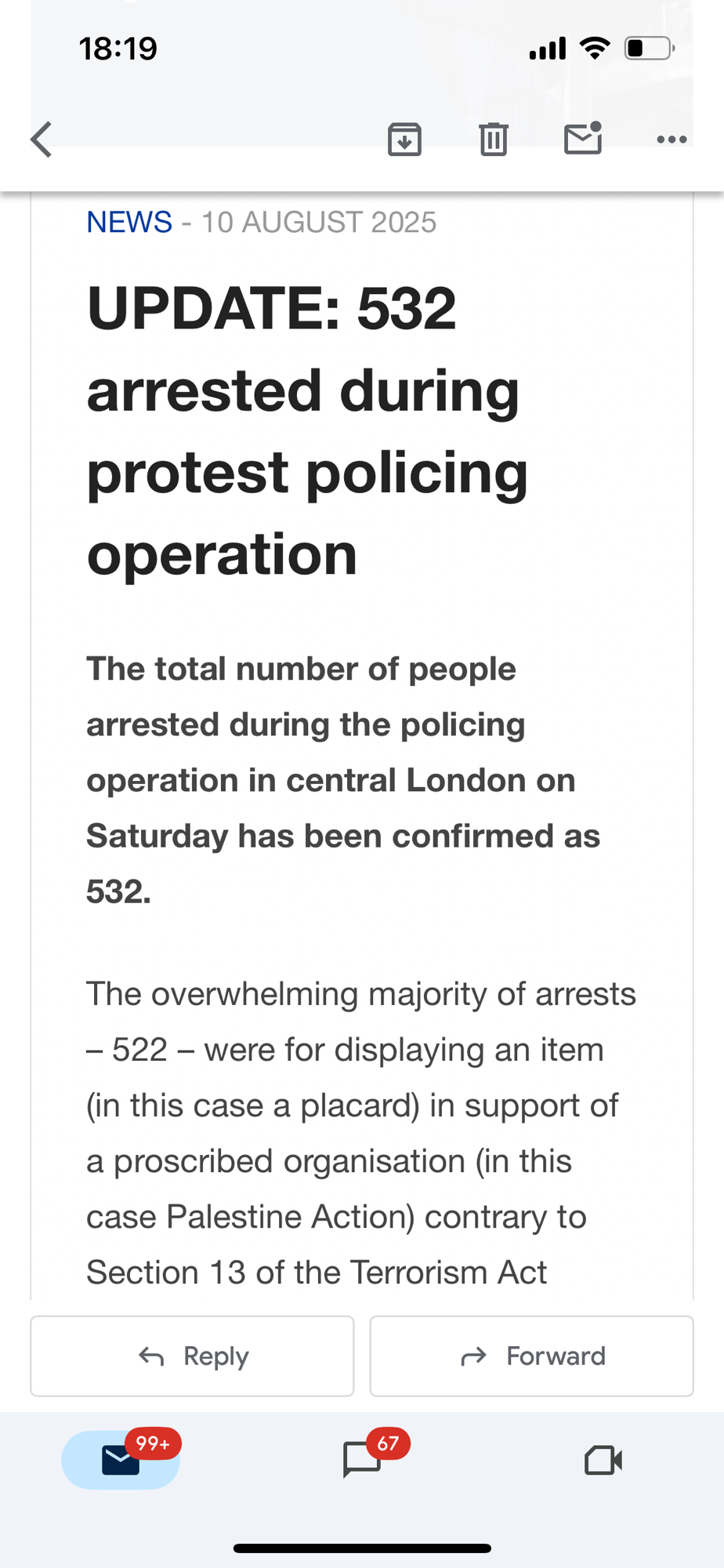Open the three-dot more options menu
The height and width of the screenshot is (1568, 724).
[x=672, y=140]
